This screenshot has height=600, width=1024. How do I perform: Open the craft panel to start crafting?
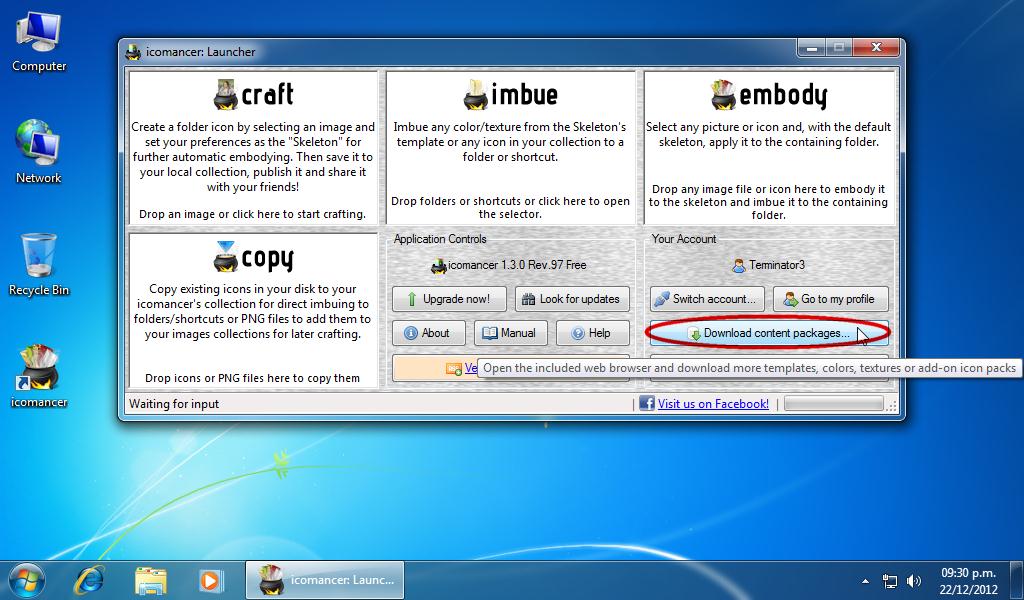[x=253, y=148]
